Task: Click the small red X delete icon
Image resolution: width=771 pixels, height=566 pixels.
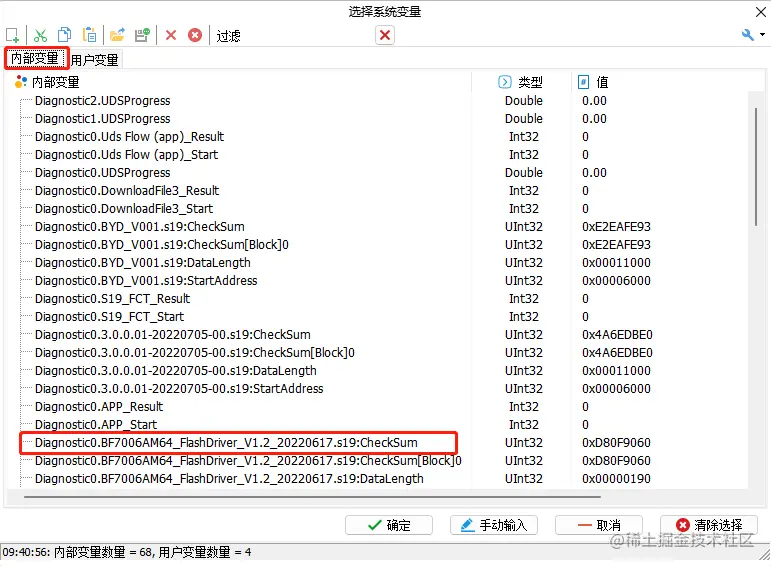Action: tap(171, 35)
